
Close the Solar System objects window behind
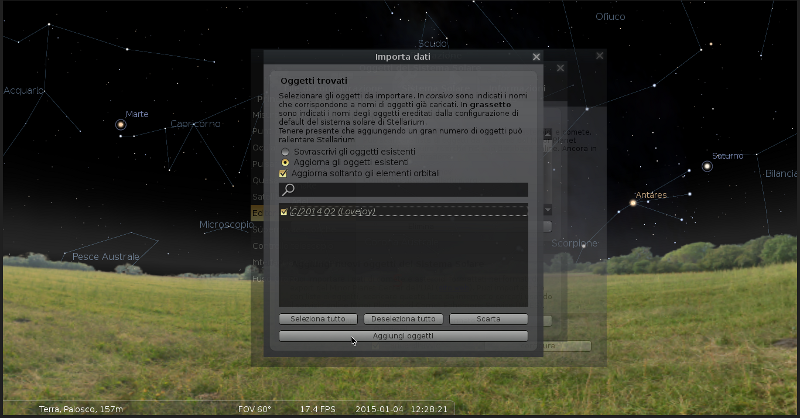click(561, 68)
